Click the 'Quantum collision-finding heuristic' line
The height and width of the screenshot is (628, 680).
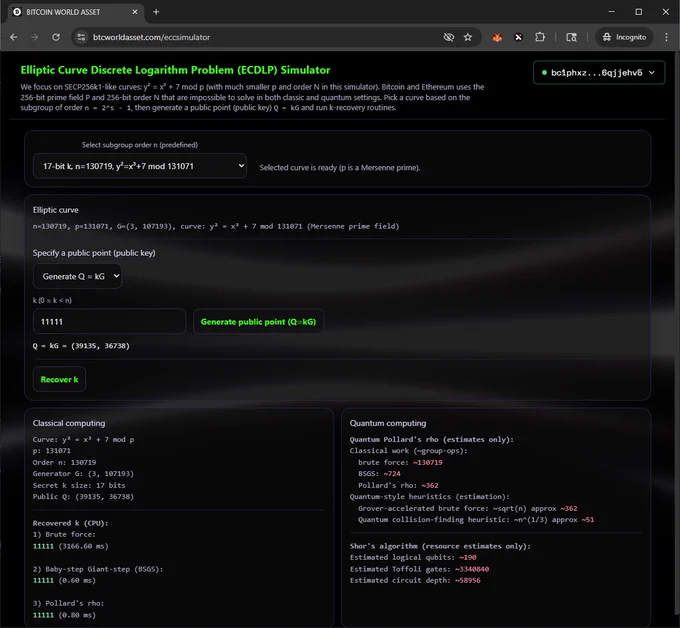pos(476,520)
